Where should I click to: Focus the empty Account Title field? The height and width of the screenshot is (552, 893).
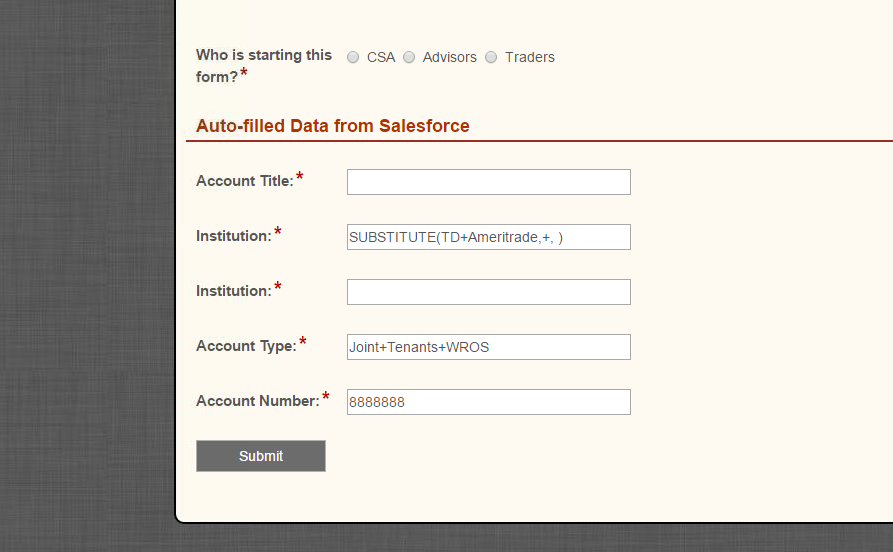(489, 182)
